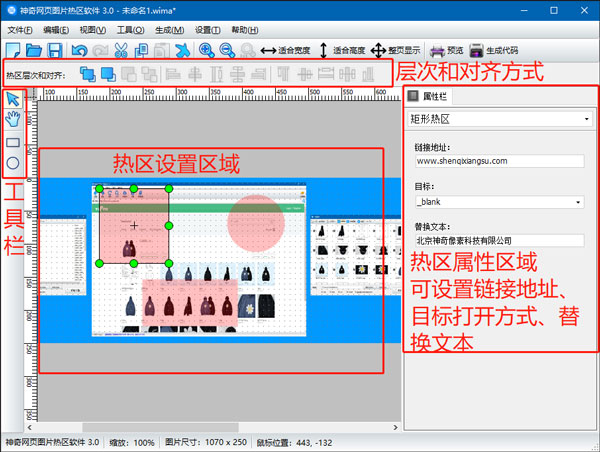The image size is (600, 452).
Task: Select the circle hotspot tool
Action: click(x=13, y=163)
